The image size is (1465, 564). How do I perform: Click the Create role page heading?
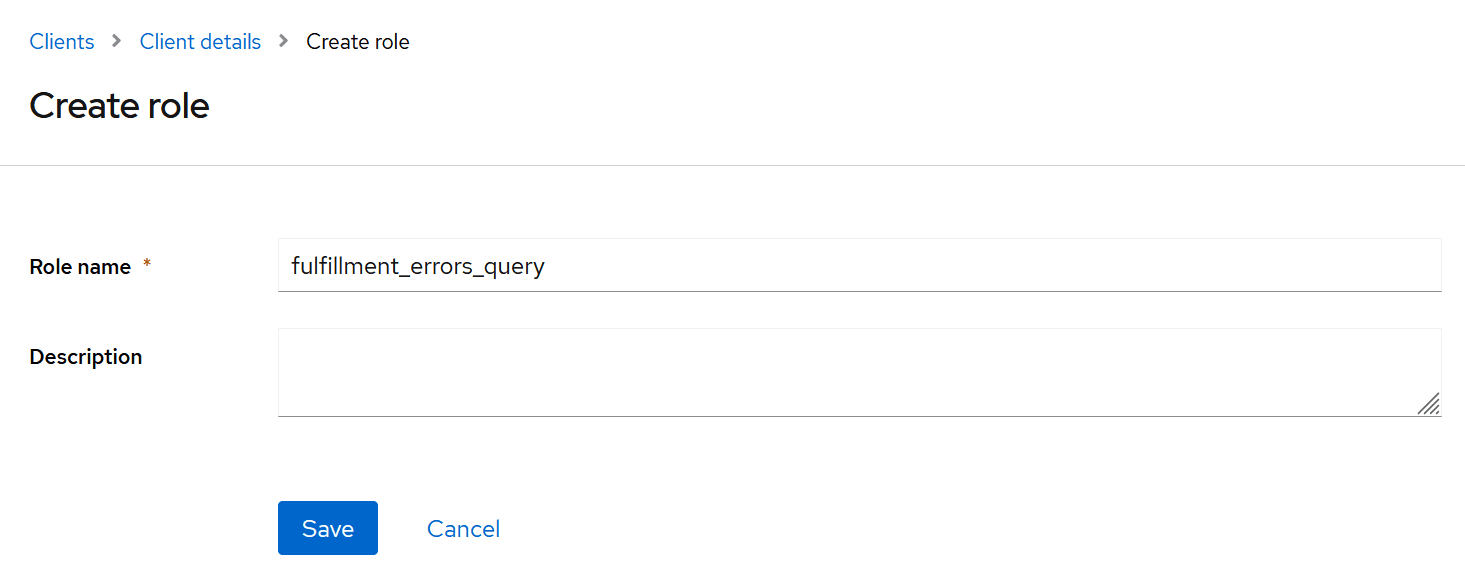(x=119, y=105)
